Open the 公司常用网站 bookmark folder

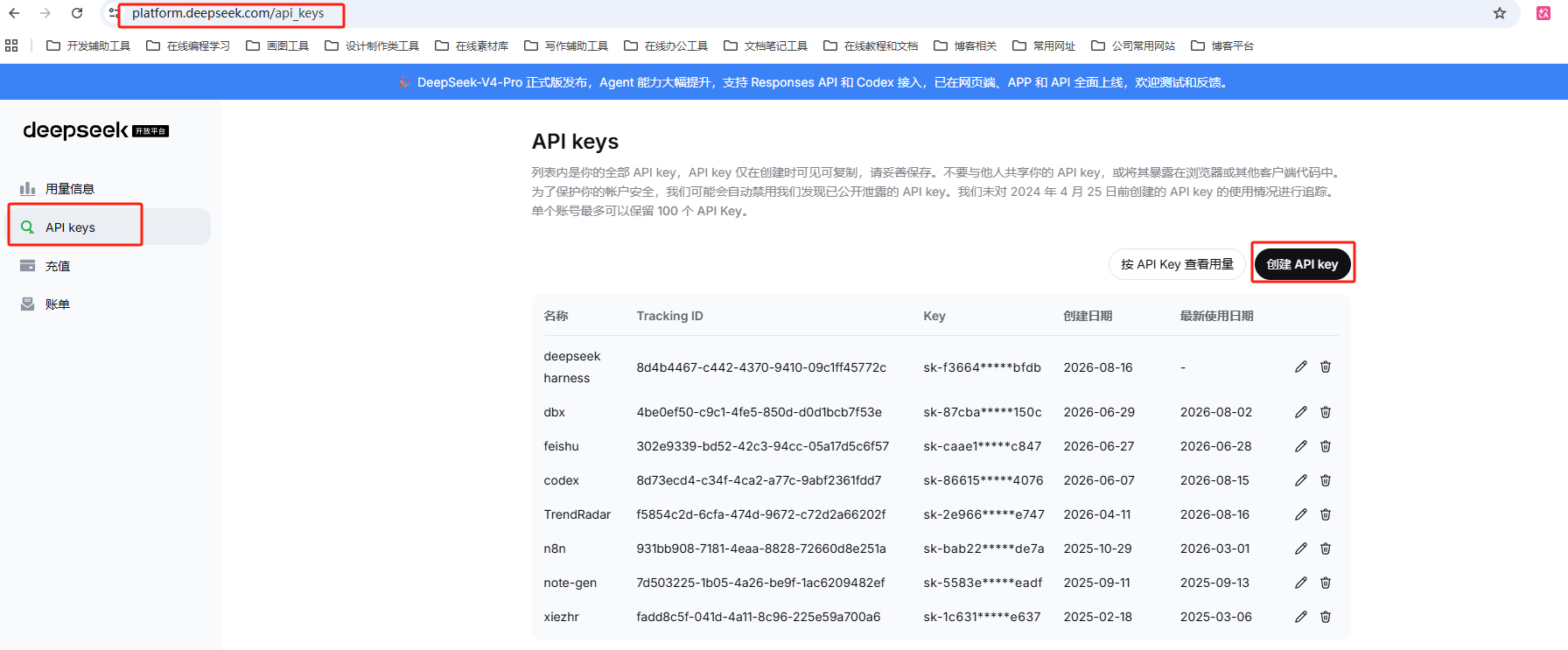pyautogui.click(x=1133, y=45)
